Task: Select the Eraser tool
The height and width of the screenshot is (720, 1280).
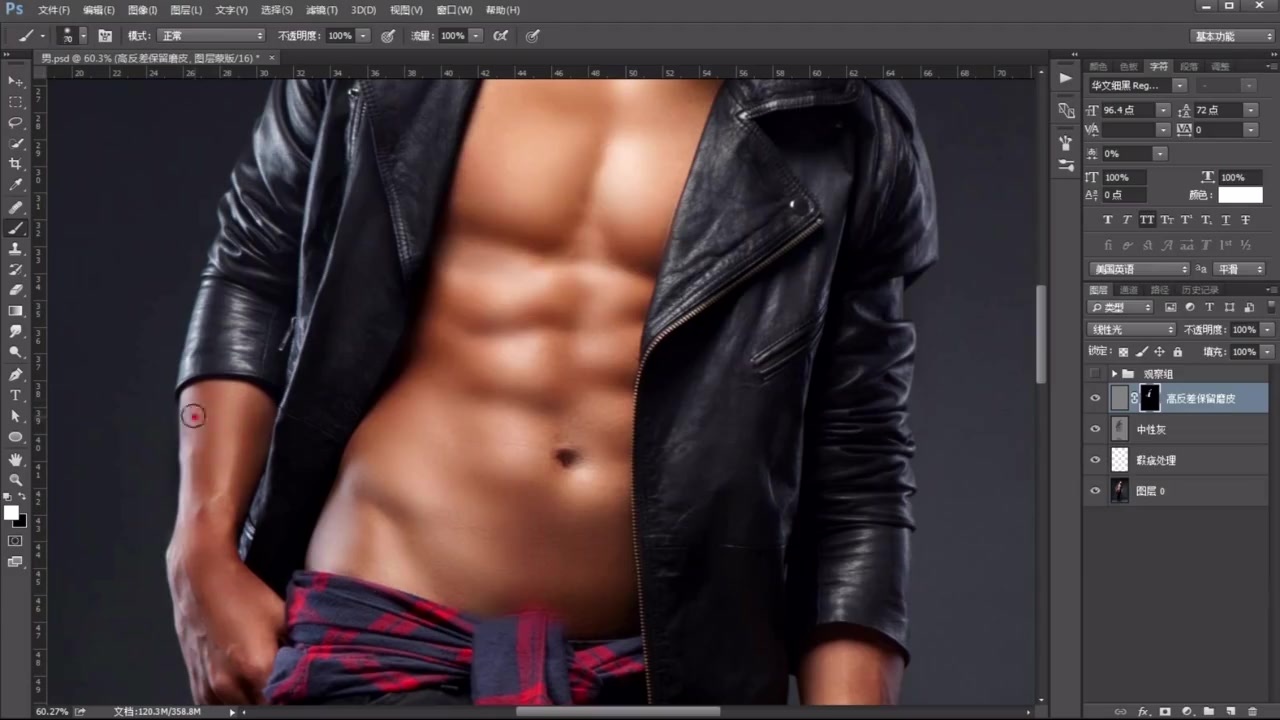Action: click(x=16, y=290)
